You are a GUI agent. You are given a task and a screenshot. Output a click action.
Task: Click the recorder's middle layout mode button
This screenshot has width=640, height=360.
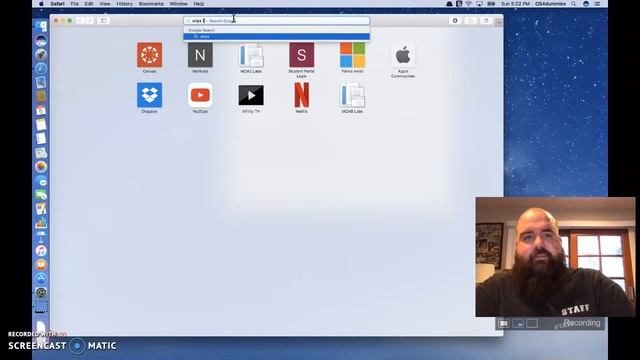point(518,323)
